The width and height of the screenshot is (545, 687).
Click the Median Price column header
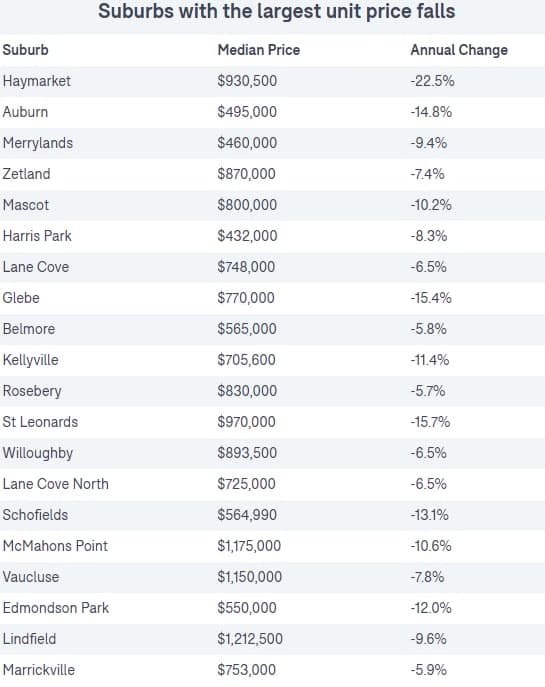pos(258,50)
